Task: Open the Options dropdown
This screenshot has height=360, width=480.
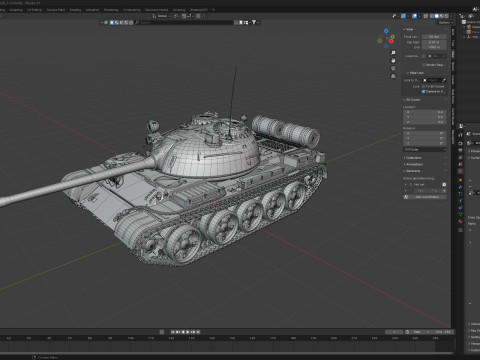Action: pyautogui.click(x=446, y=23)
